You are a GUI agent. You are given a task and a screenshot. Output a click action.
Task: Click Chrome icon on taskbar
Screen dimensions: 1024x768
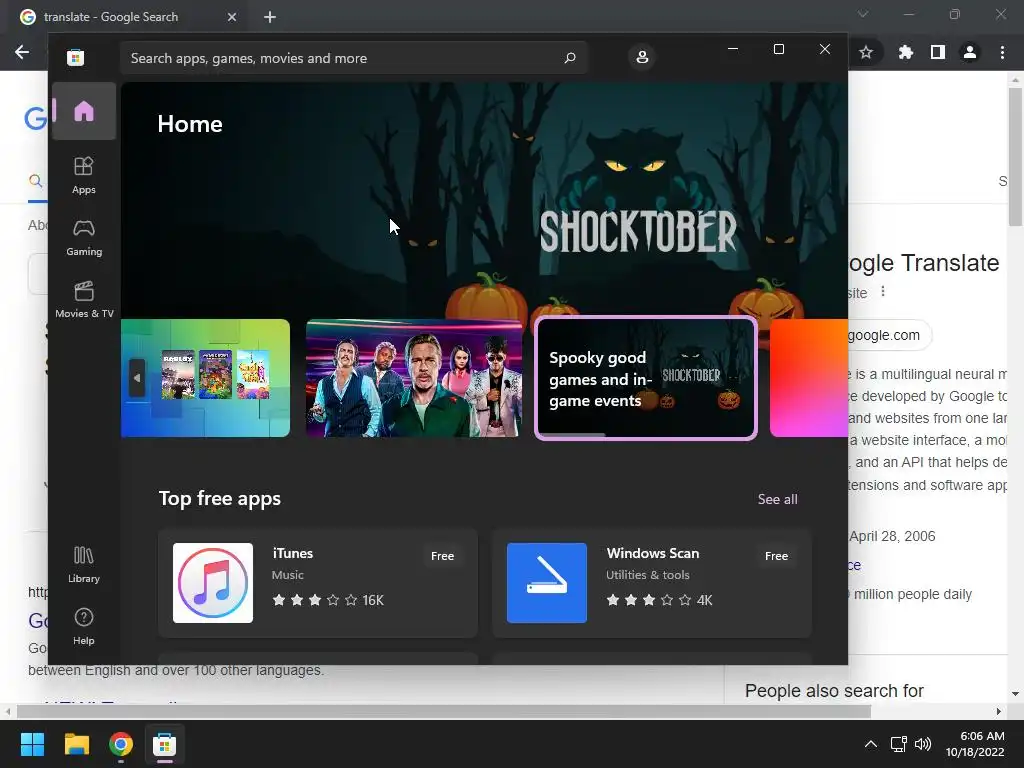pos(121,744)
